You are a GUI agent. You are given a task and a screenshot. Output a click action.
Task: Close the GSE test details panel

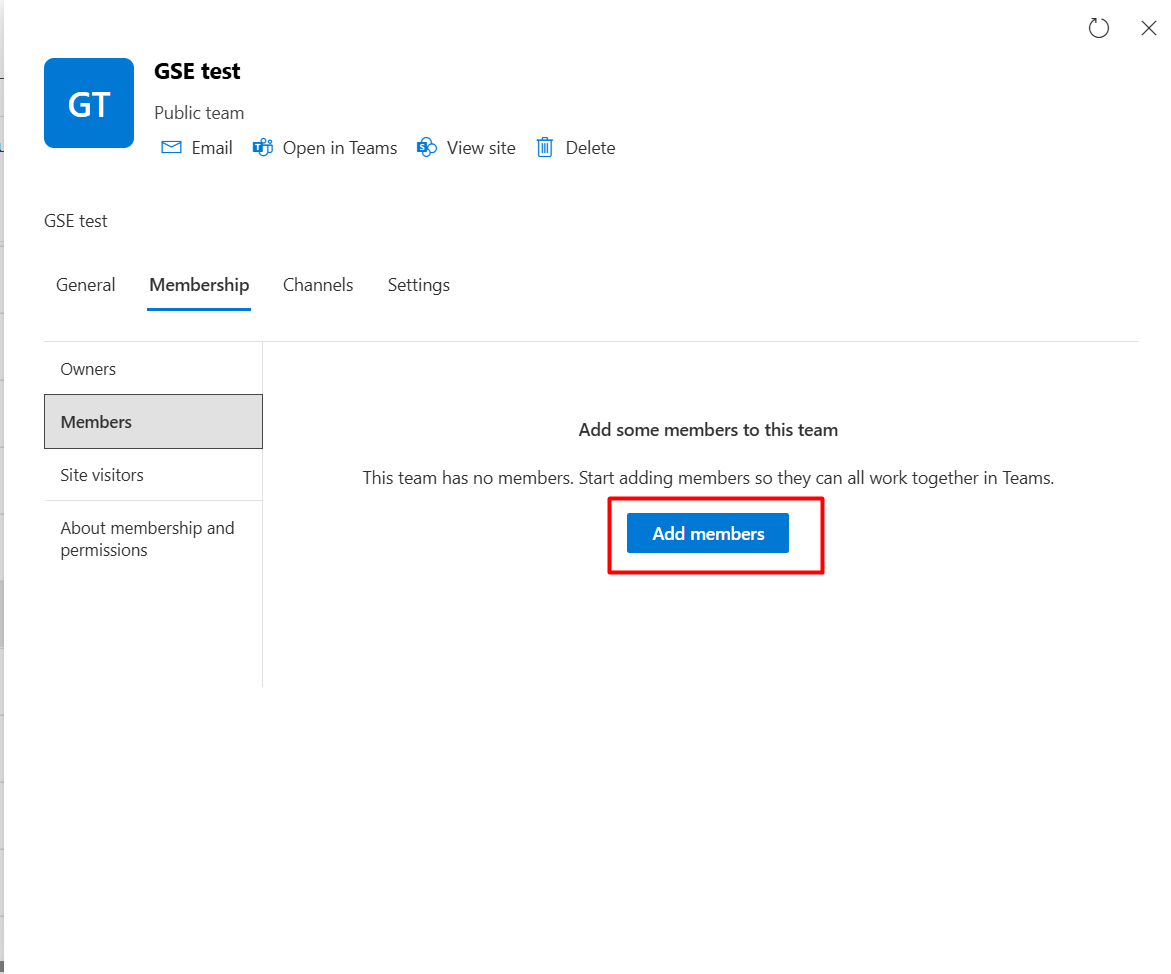1148,28
